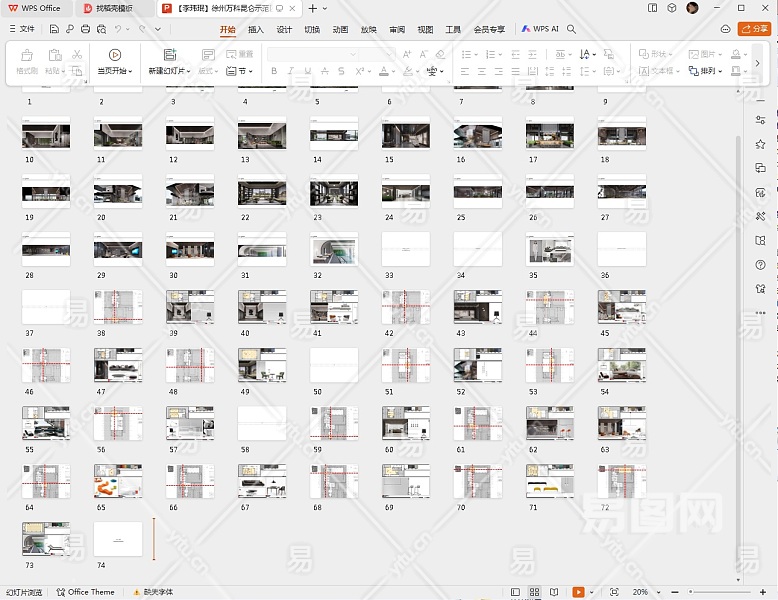Select slide thumbnail number 65
The height and width of the screenshot is (600, 778).
point(118,481)
